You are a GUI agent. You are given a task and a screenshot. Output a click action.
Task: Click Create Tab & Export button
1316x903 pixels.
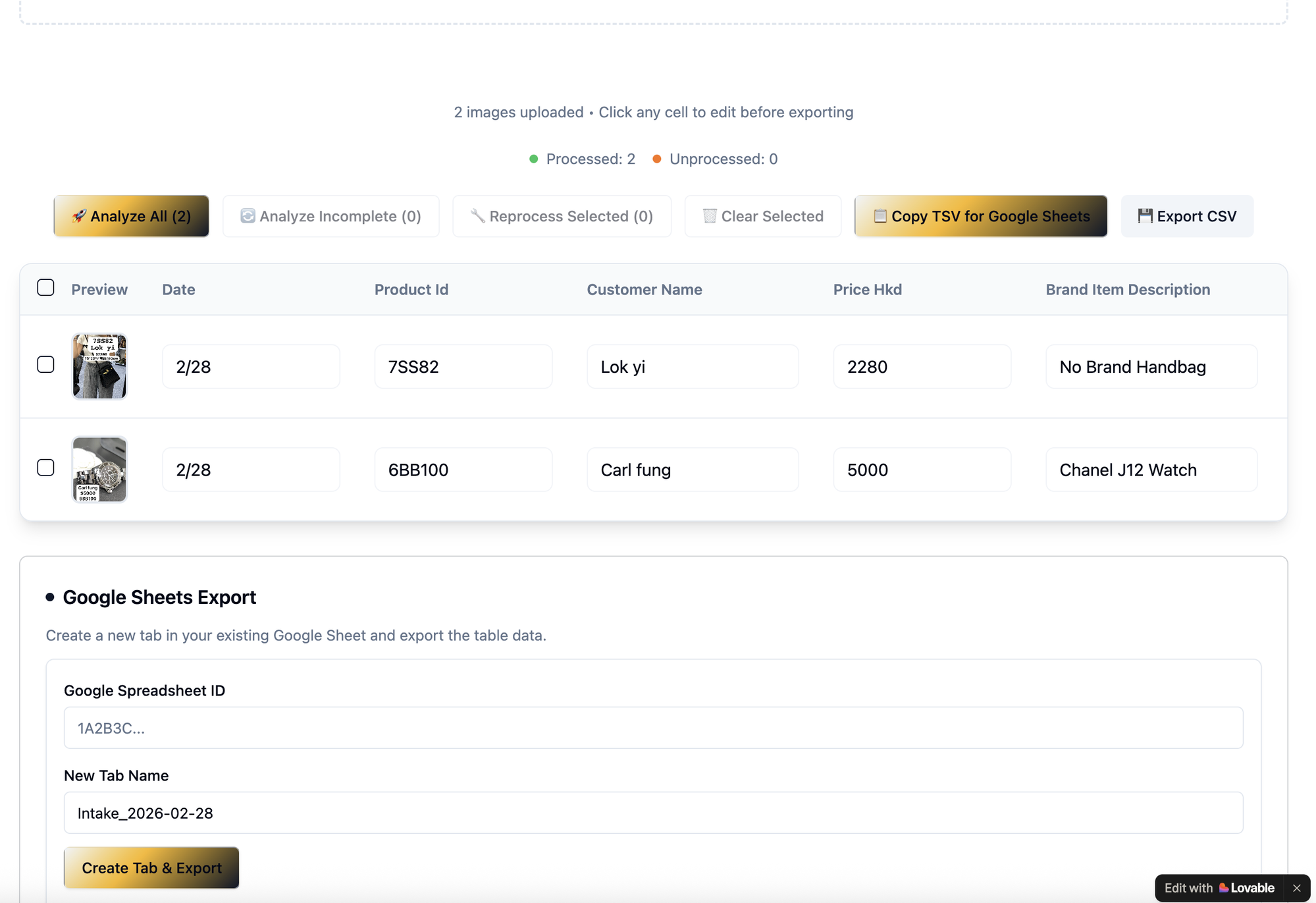[x=151, y=867]
